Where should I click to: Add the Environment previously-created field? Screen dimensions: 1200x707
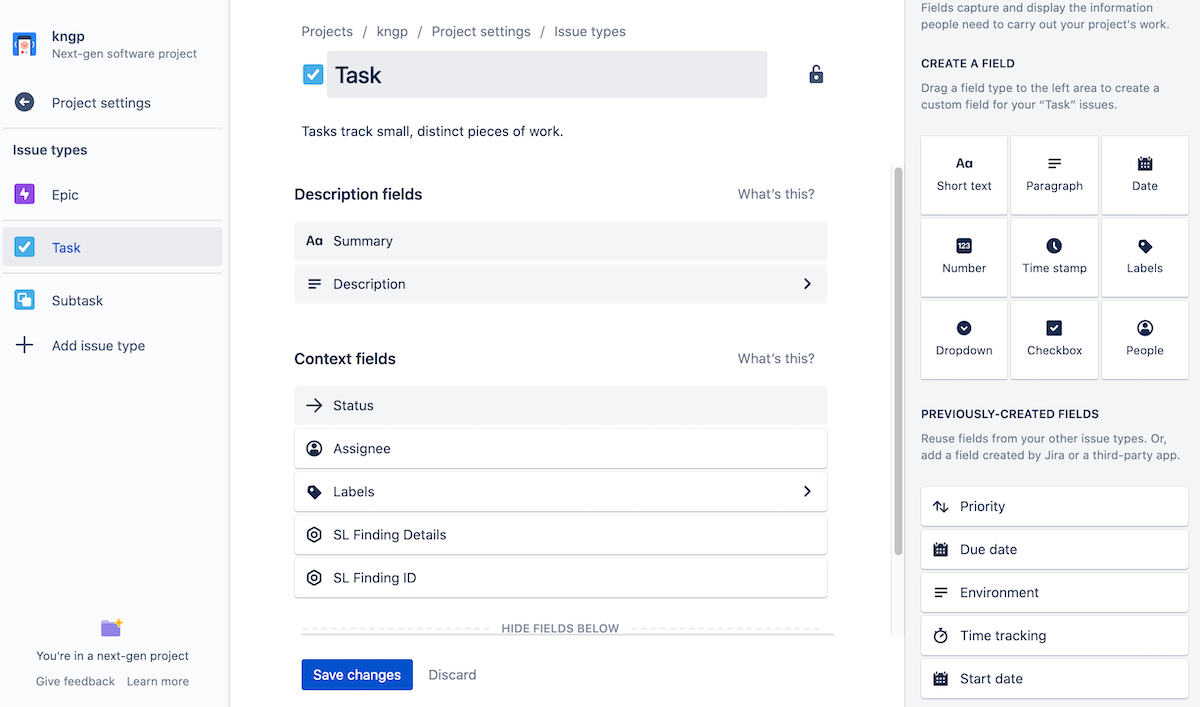[x=1054, y=592]
